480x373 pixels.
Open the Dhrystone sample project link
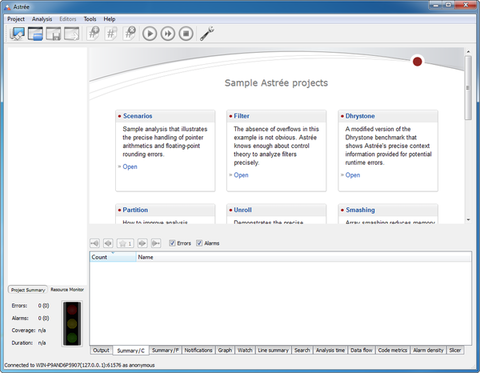(353, 175)
